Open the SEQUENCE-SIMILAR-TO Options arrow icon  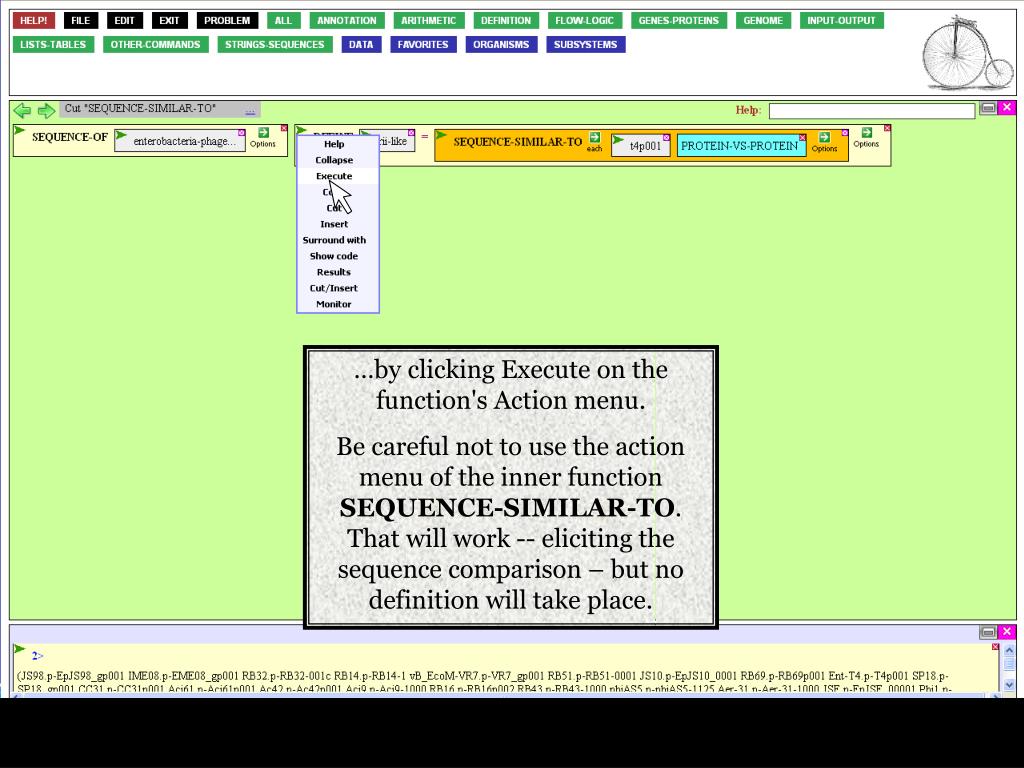[x=824, y=137]
